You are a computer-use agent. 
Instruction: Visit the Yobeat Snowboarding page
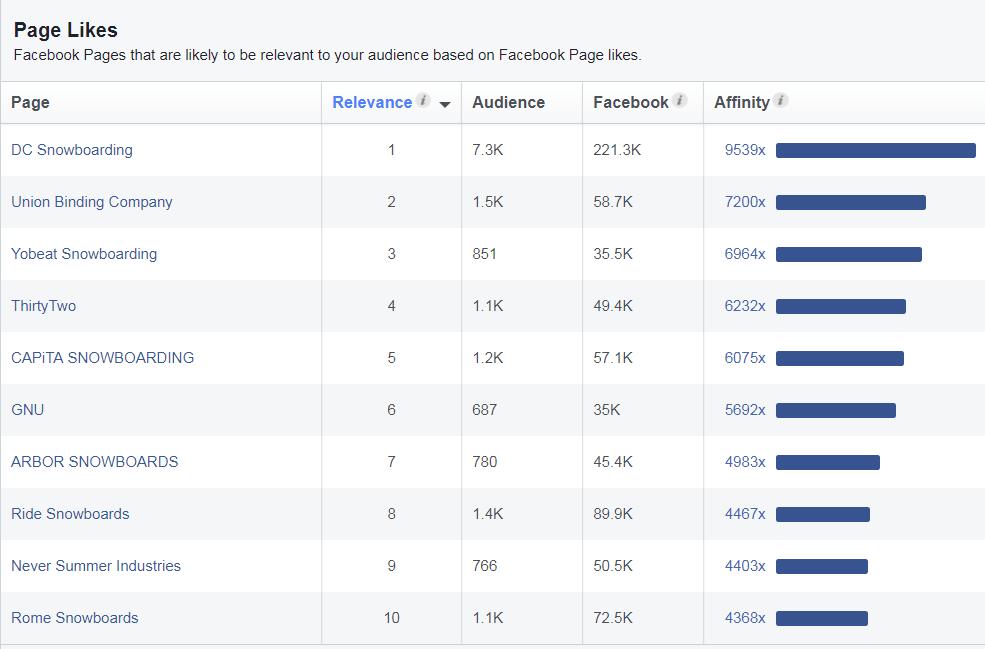(x=84, y=254)
